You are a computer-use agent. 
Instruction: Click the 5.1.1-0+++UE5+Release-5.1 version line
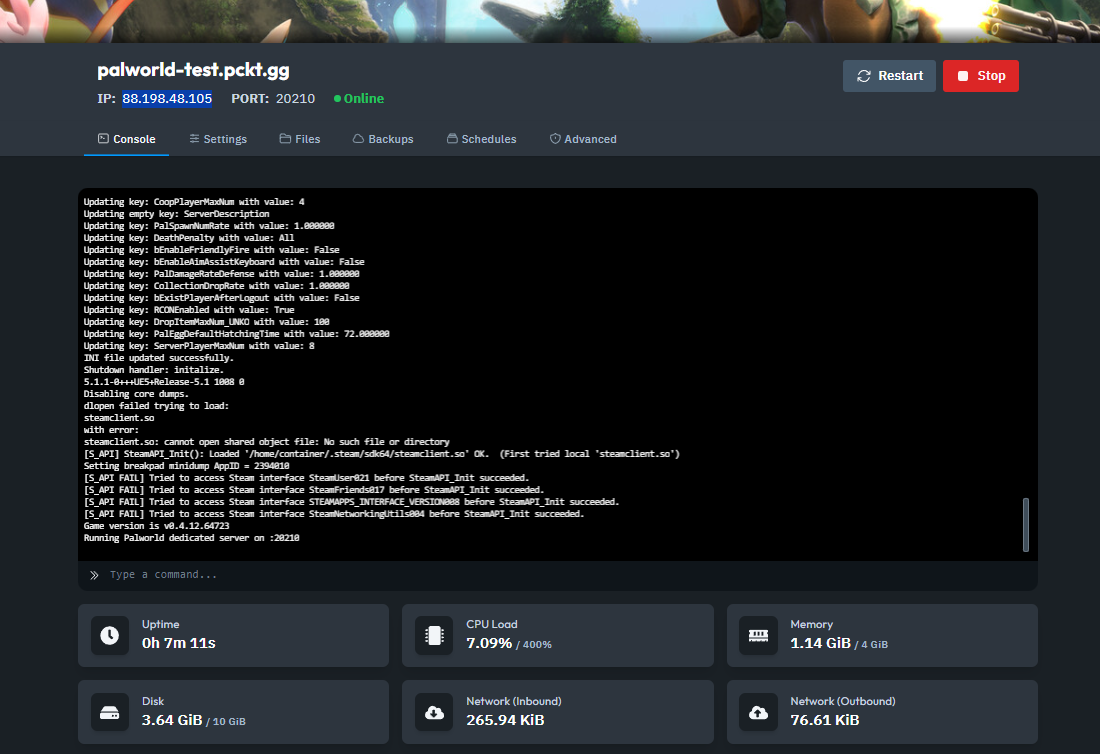[164, 382]
